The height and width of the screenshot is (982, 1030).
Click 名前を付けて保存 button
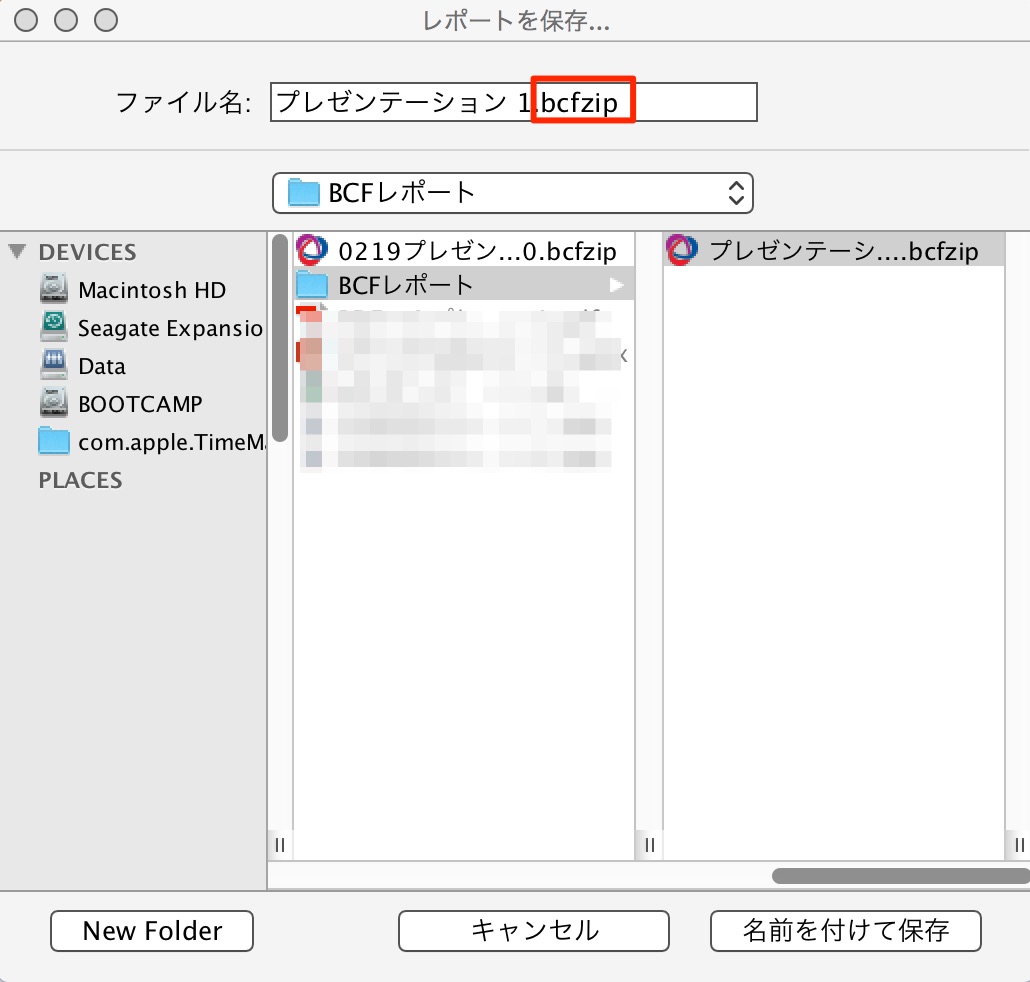pos(845,931)
